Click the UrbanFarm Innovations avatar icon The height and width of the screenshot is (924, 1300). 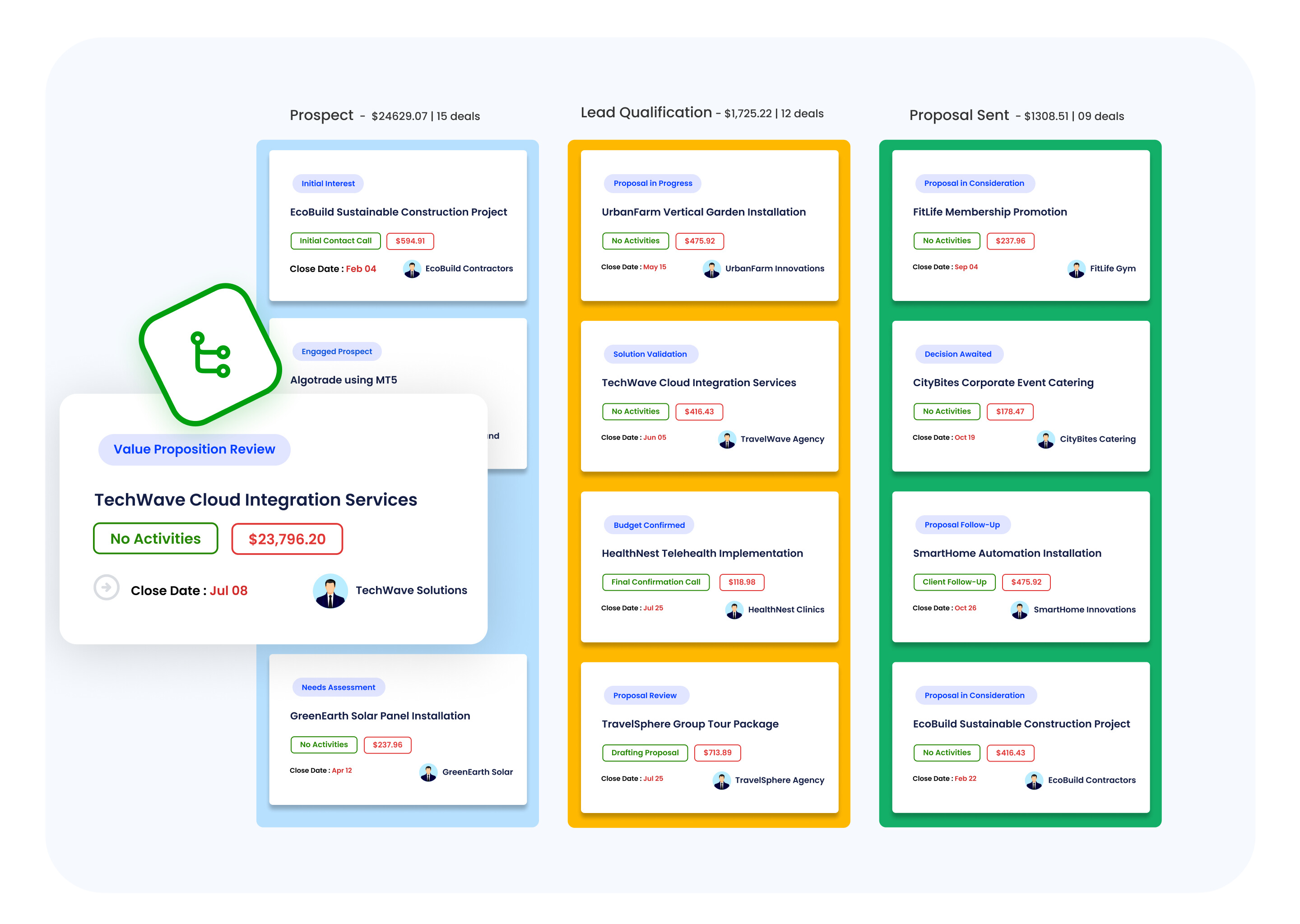(711, 268)
